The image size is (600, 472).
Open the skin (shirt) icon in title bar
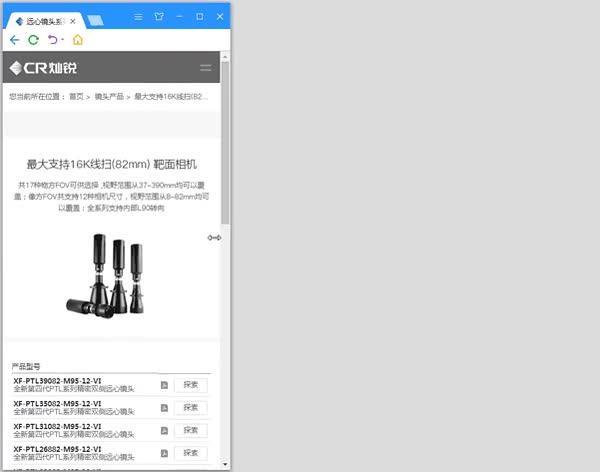tap(159, 16)
